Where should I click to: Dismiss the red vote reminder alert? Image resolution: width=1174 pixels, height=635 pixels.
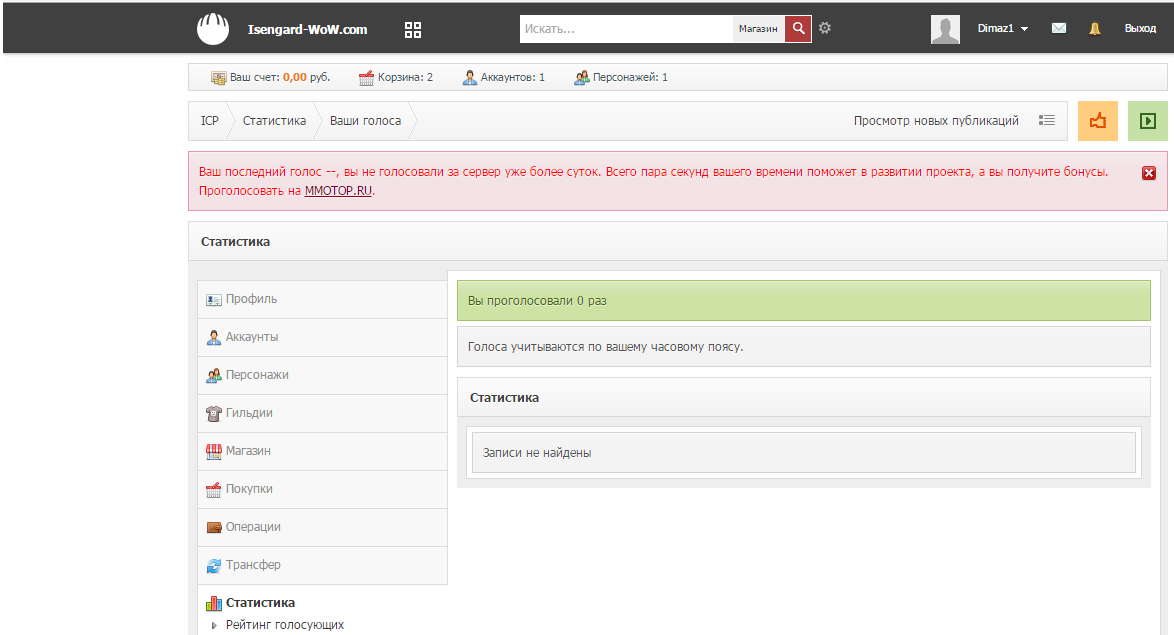[1149, 173]
